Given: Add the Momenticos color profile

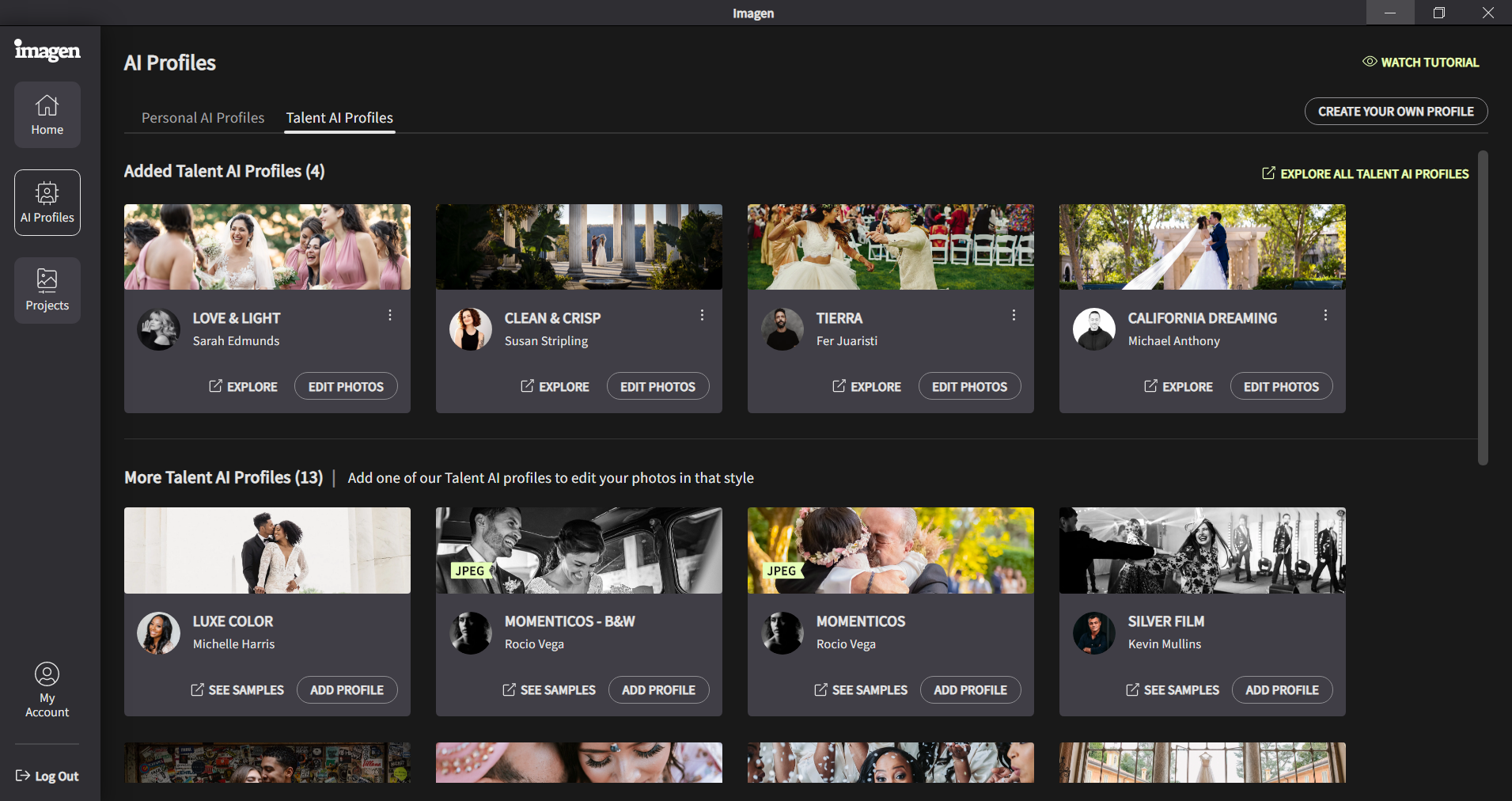Looking at the screenshot, I should pyautogui.click(x=970, y=690).
